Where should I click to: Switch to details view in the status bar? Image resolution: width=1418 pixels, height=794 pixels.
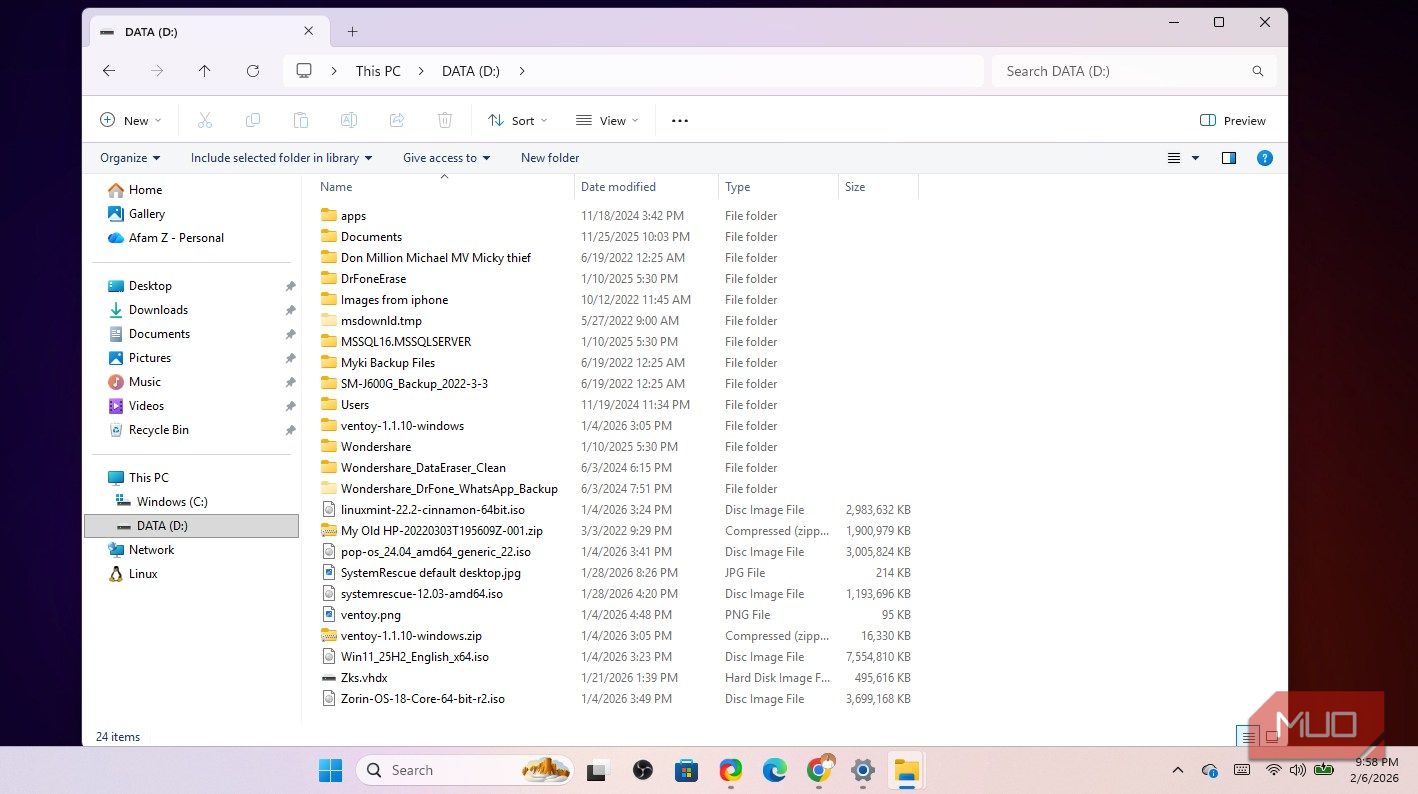1248,737
